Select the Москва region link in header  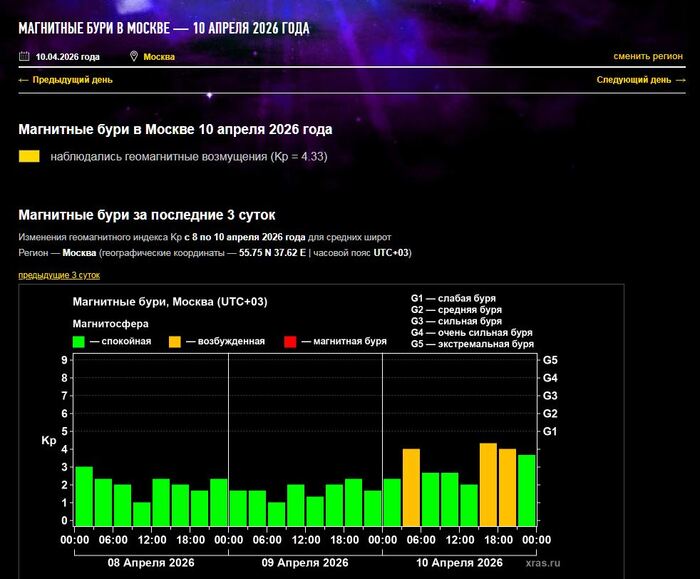click(159, 57)
